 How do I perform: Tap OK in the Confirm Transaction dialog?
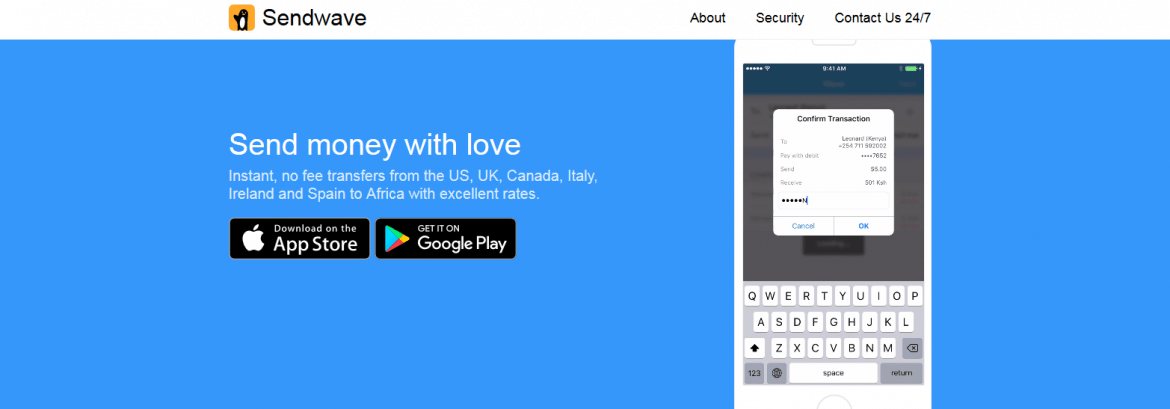point(863,225)
